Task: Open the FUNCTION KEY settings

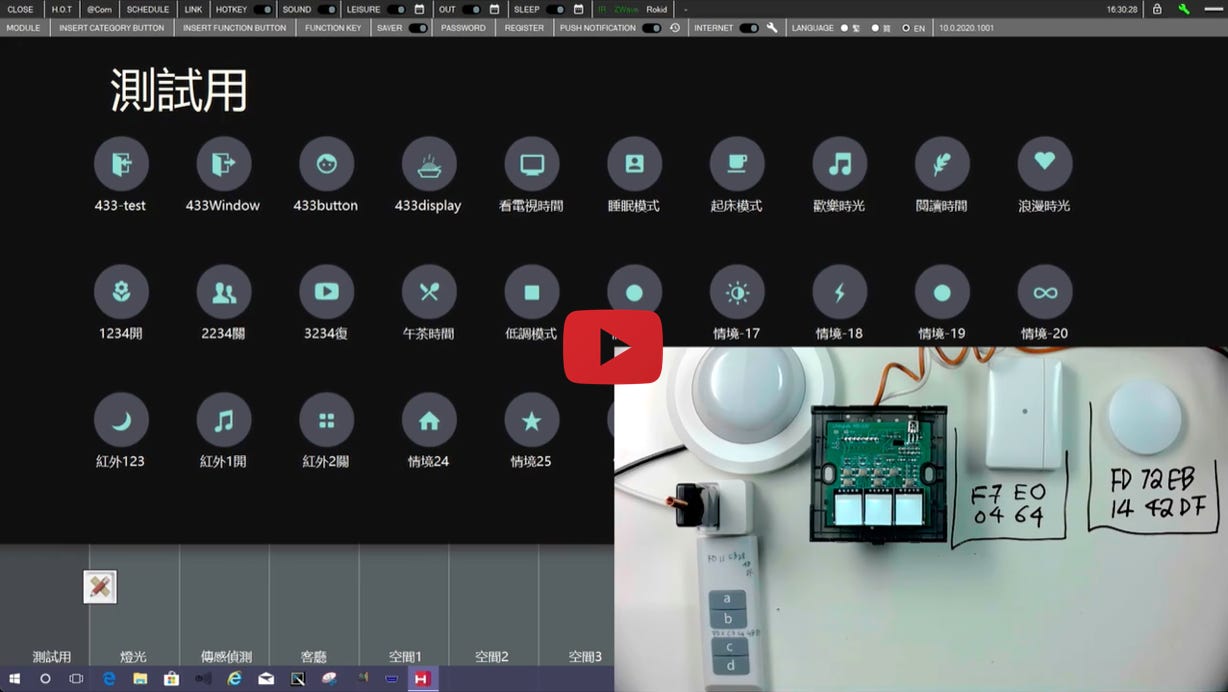Action: [x=334, y=28]
